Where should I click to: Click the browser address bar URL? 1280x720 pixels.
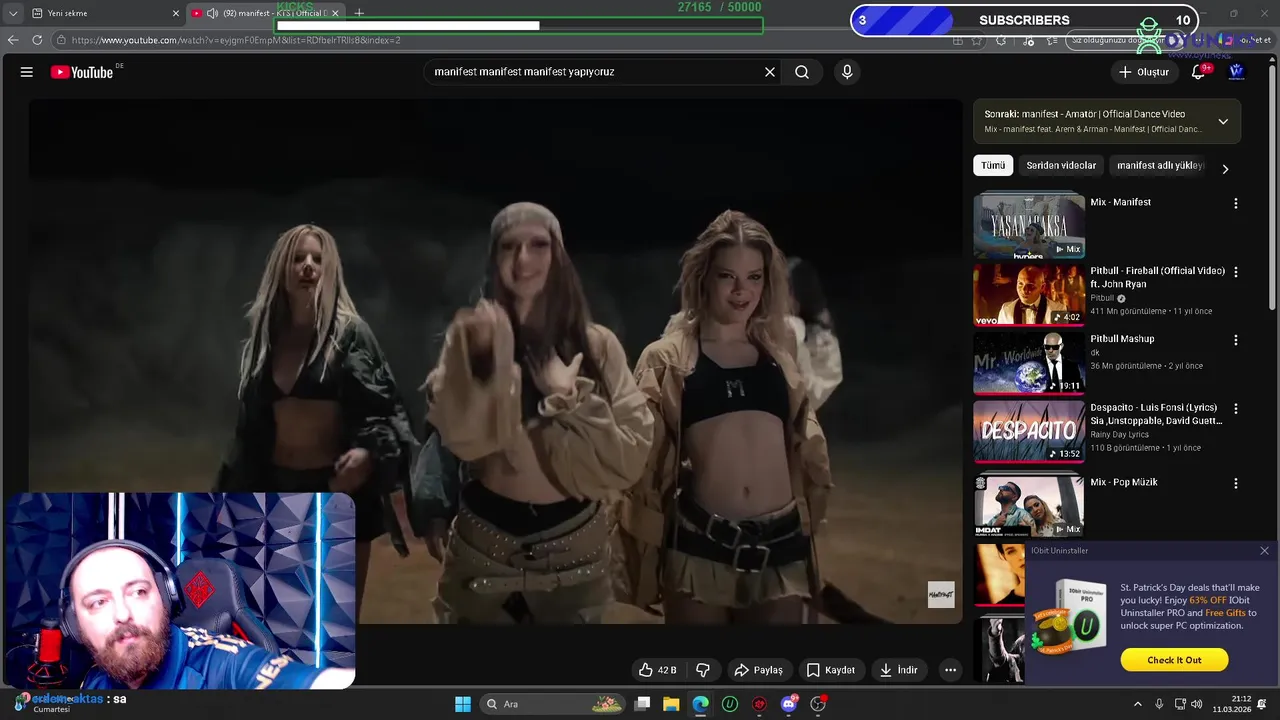236,40
